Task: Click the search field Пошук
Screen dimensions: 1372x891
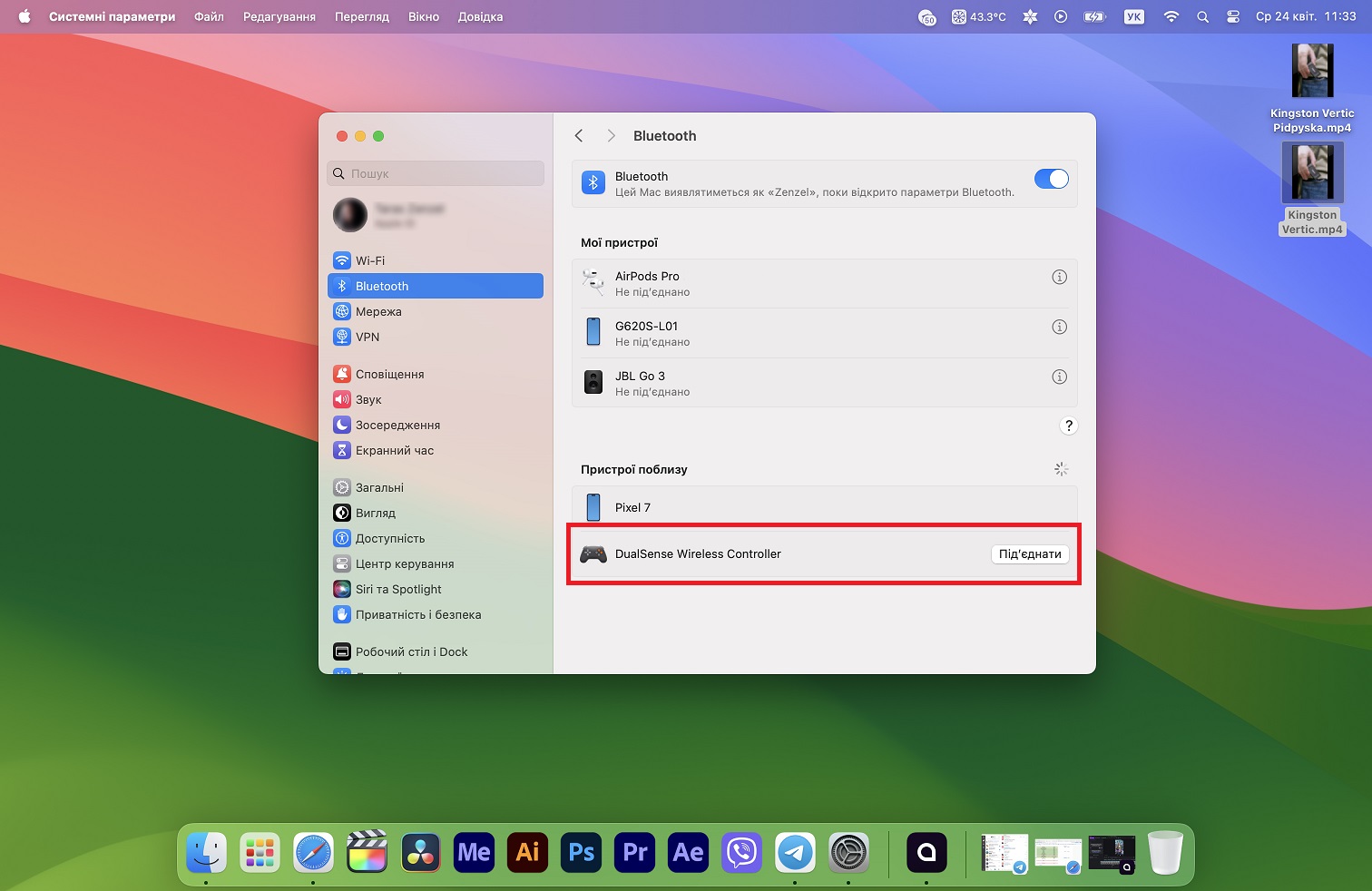Action: pos(436,173)
